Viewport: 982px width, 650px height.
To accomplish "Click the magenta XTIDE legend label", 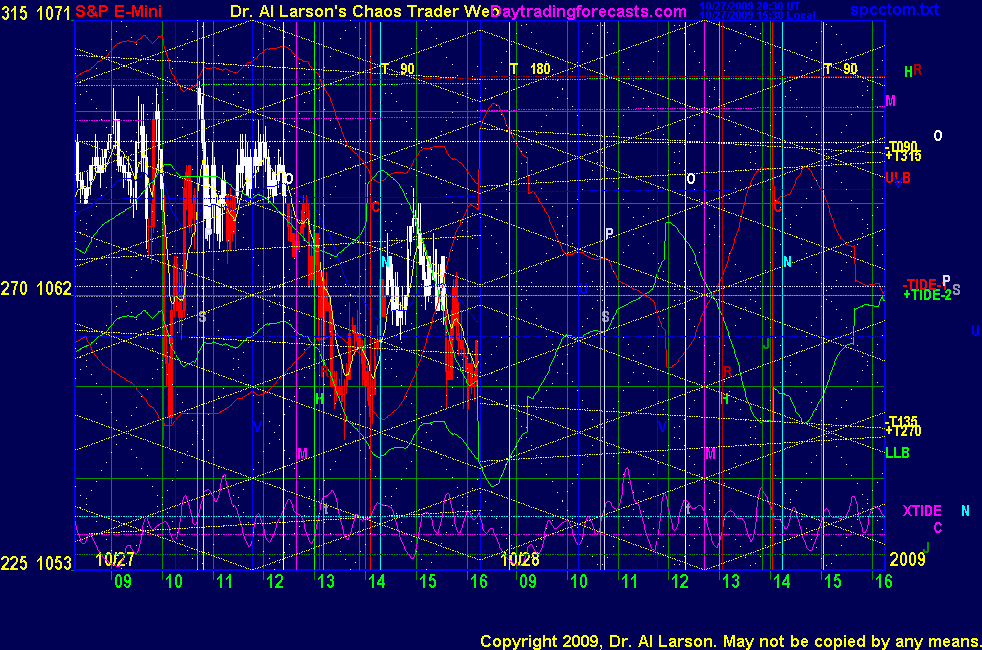I will click(x=922, y=511).
